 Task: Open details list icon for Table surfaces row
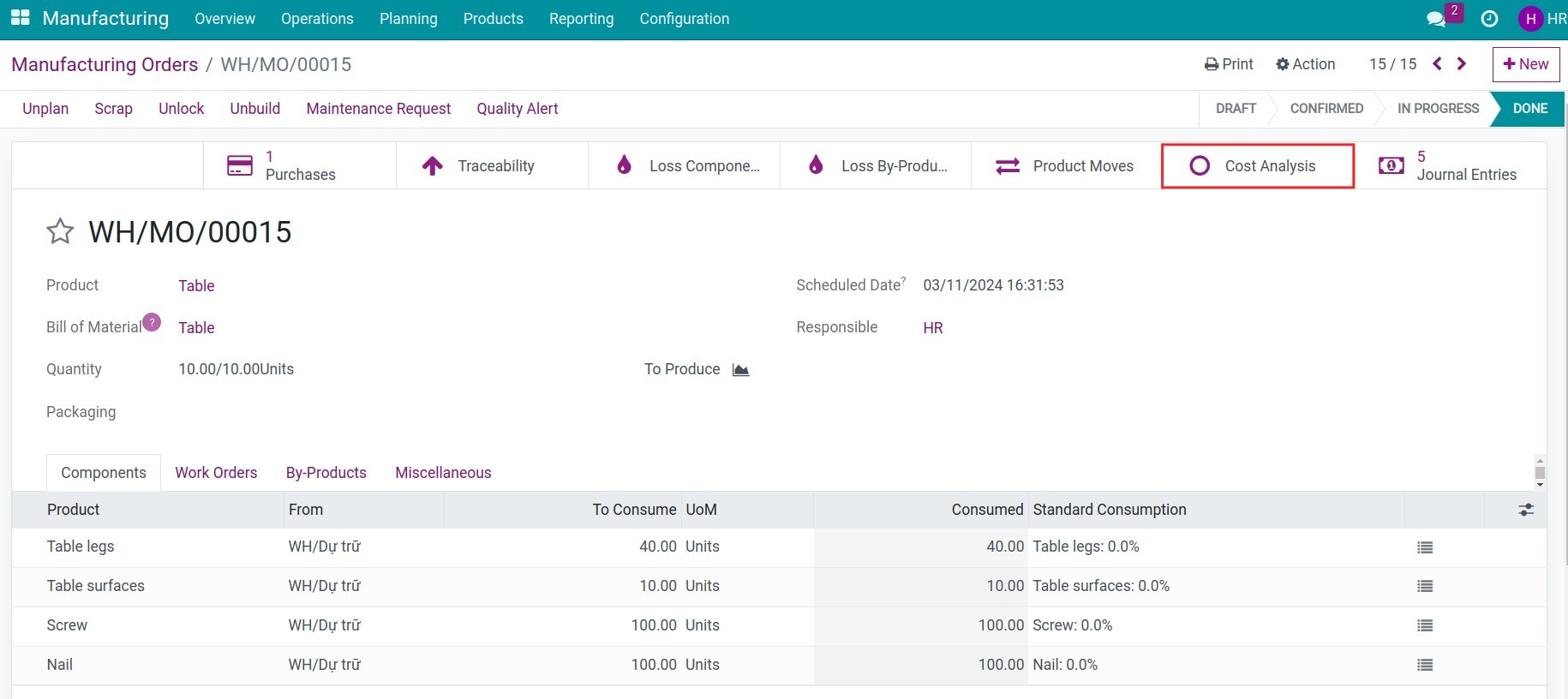pos(1425,587)
